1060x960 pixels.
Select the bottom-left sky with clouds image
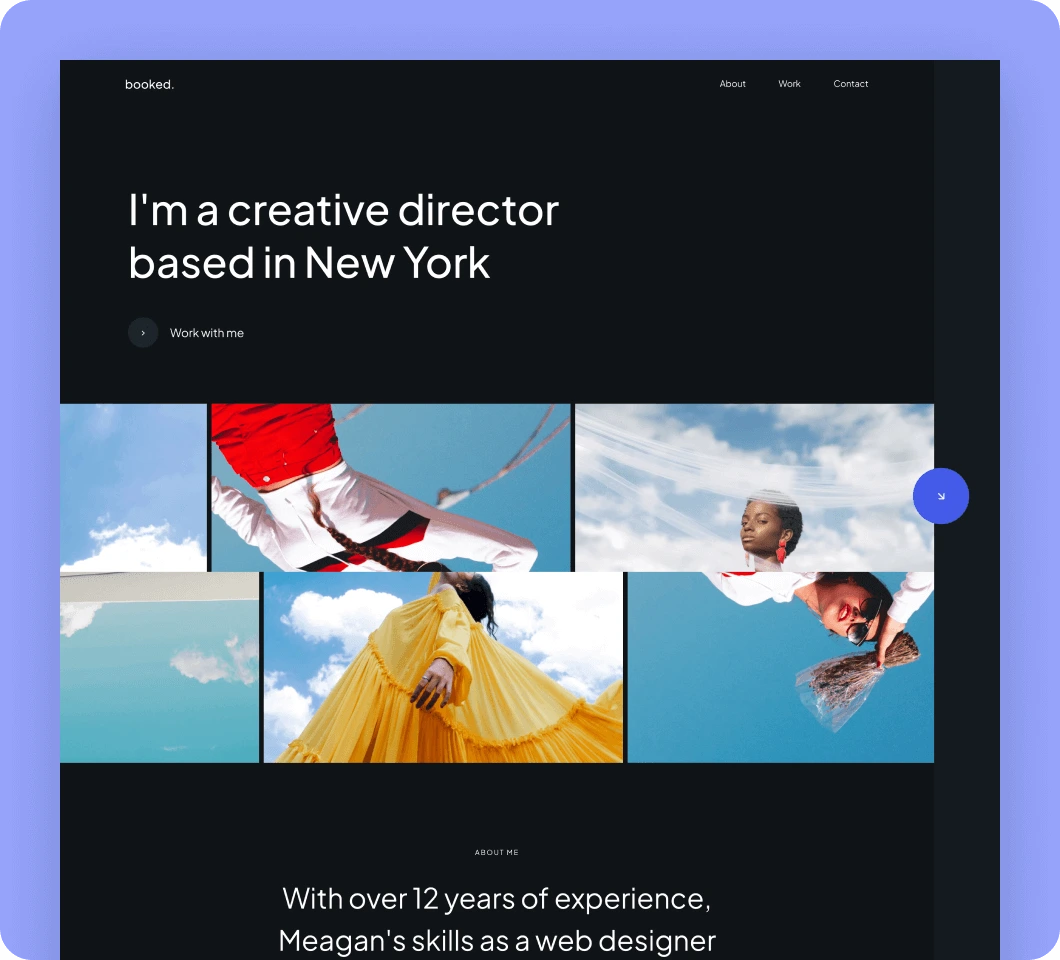coord(158,666)
